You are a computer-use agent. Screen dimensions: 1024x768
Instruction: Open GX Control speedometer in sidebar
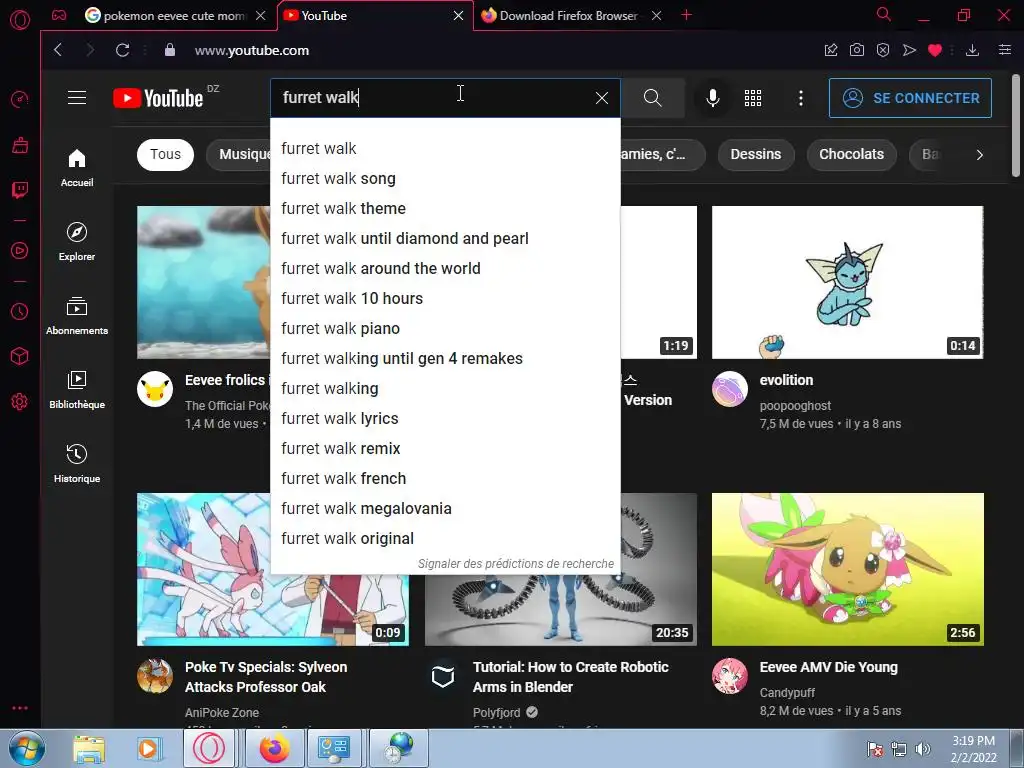pos(20,99)
